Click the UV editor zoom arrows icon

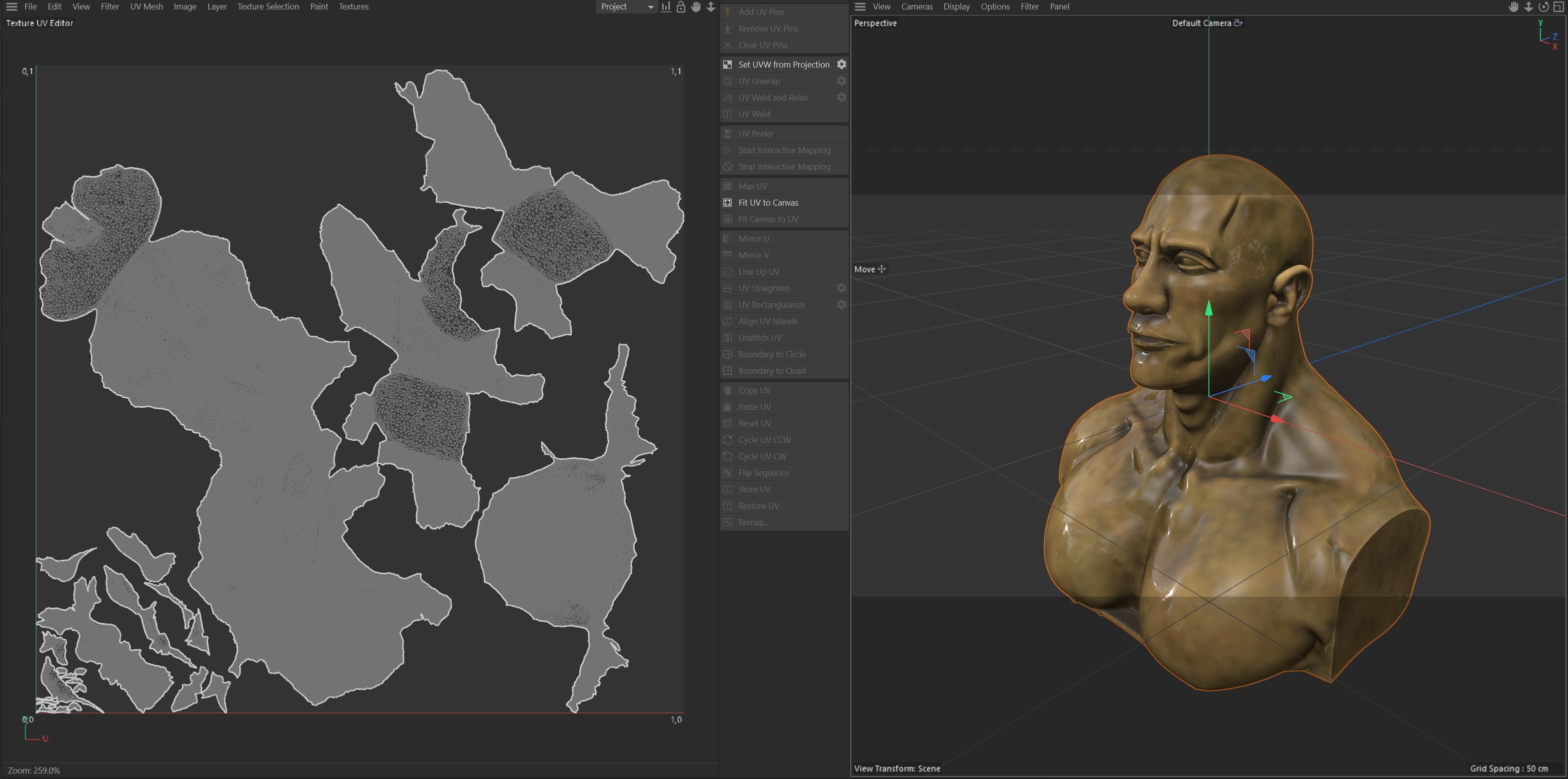tap(710, 7)
